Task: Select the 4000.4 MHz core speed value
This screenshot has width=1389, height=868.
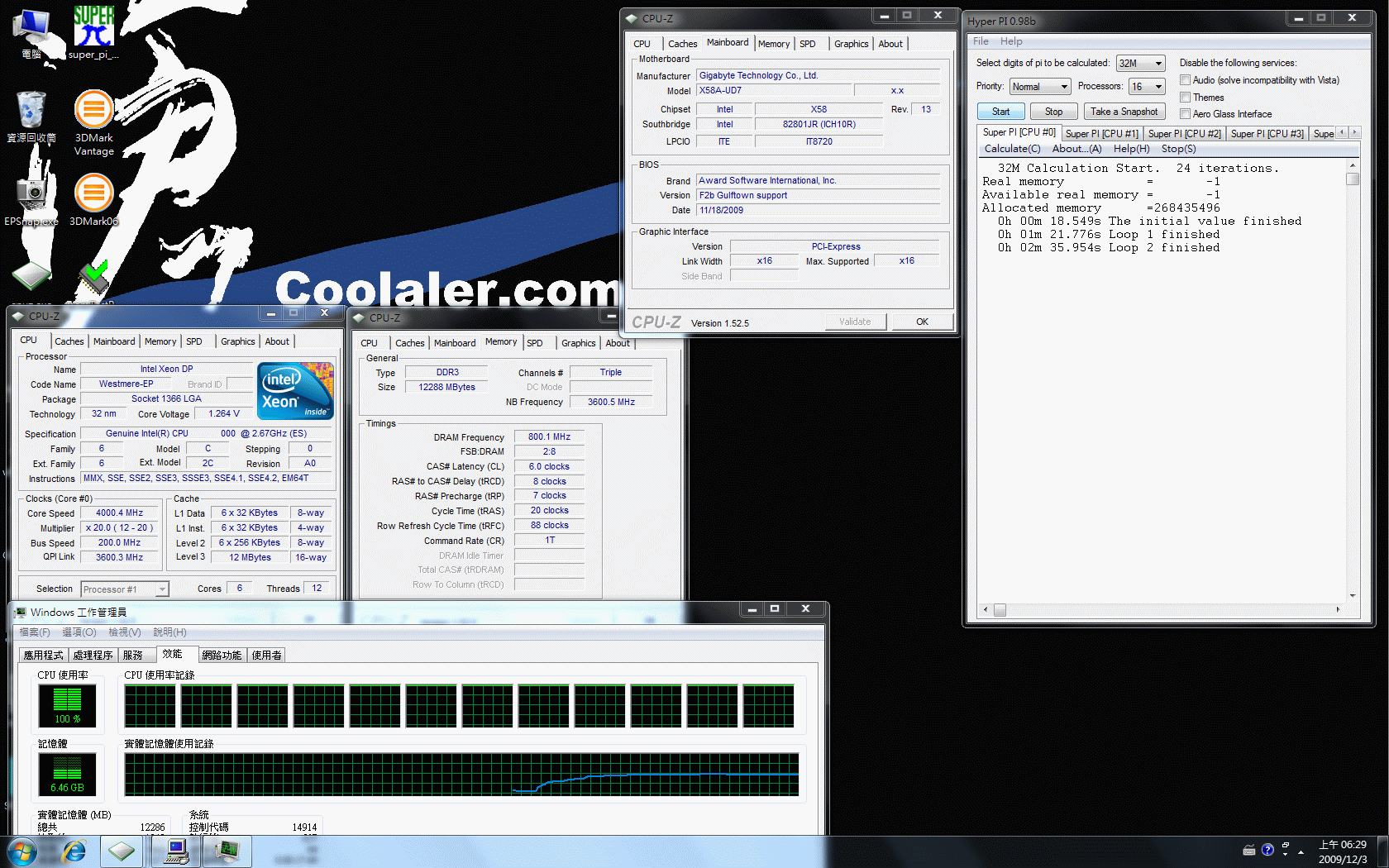Action: [x=120, y=513]
